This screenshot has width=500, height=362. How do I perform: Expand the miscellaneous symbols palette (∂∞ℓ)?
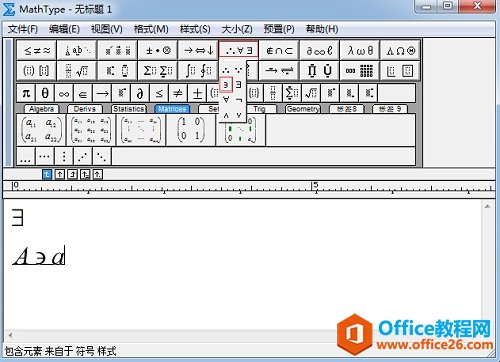(320, 51)
